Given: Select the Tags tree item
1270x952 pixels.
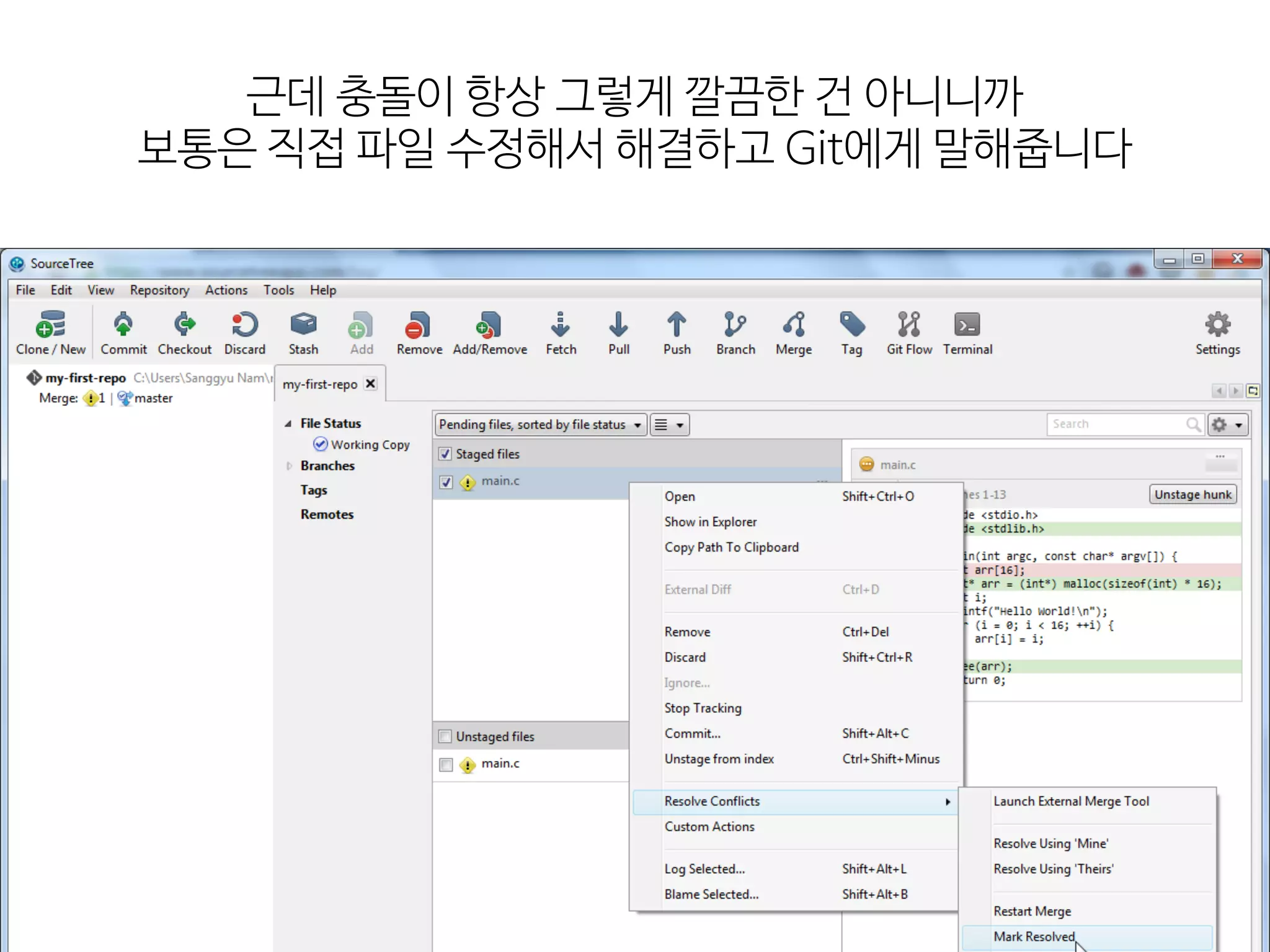Looking at the screenshot, I should point(314,490).
